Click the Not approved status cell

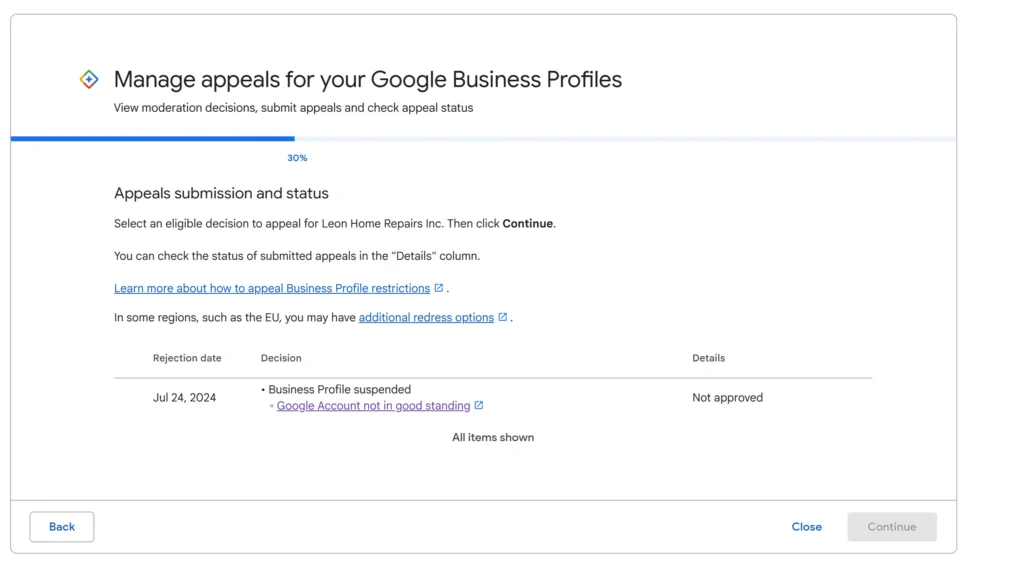pyautogui.click(x=728, y=397)
